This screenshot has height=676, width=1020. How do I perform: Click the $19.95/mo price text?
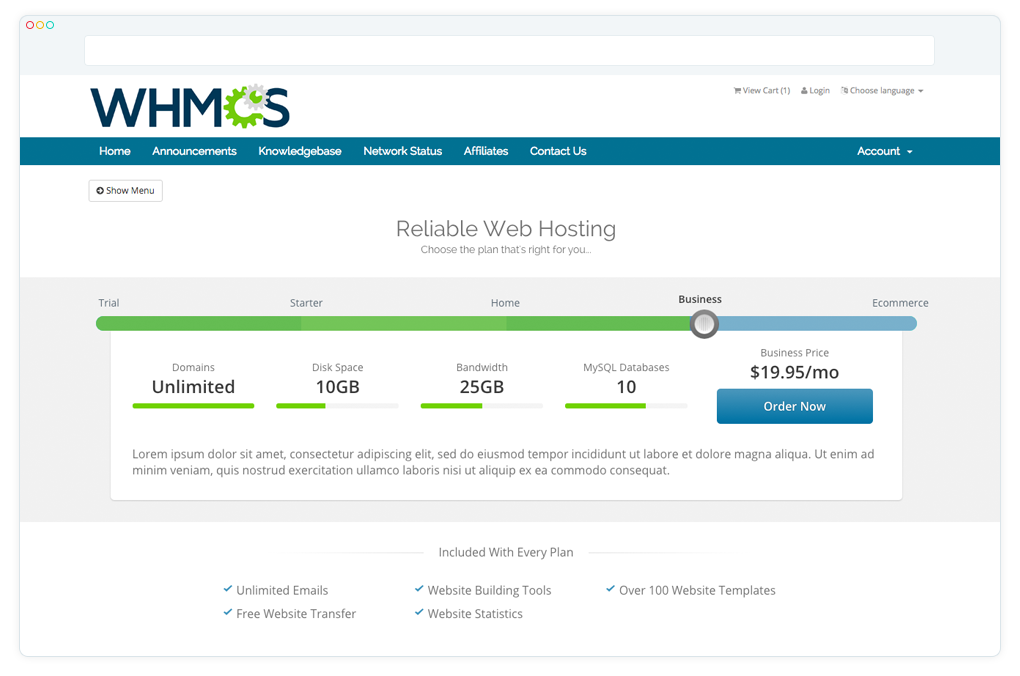tap(794, 372)
